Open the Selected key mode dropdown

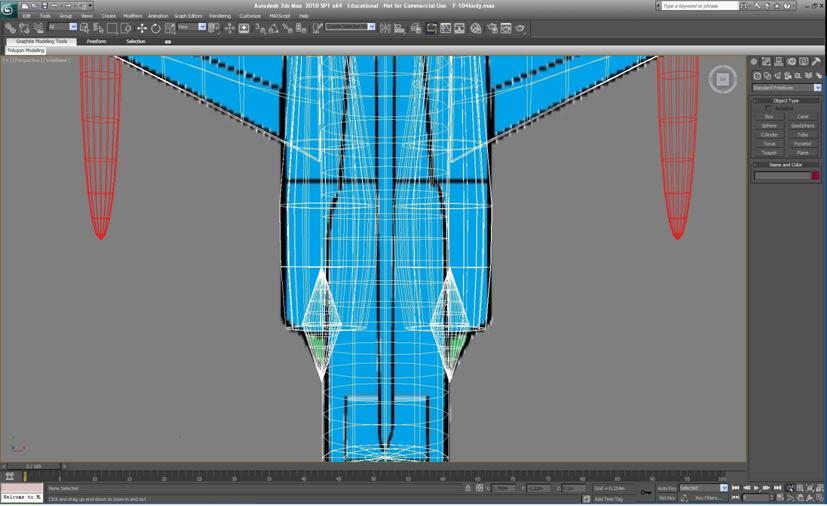pyautogui.click(x=704, y=488)
